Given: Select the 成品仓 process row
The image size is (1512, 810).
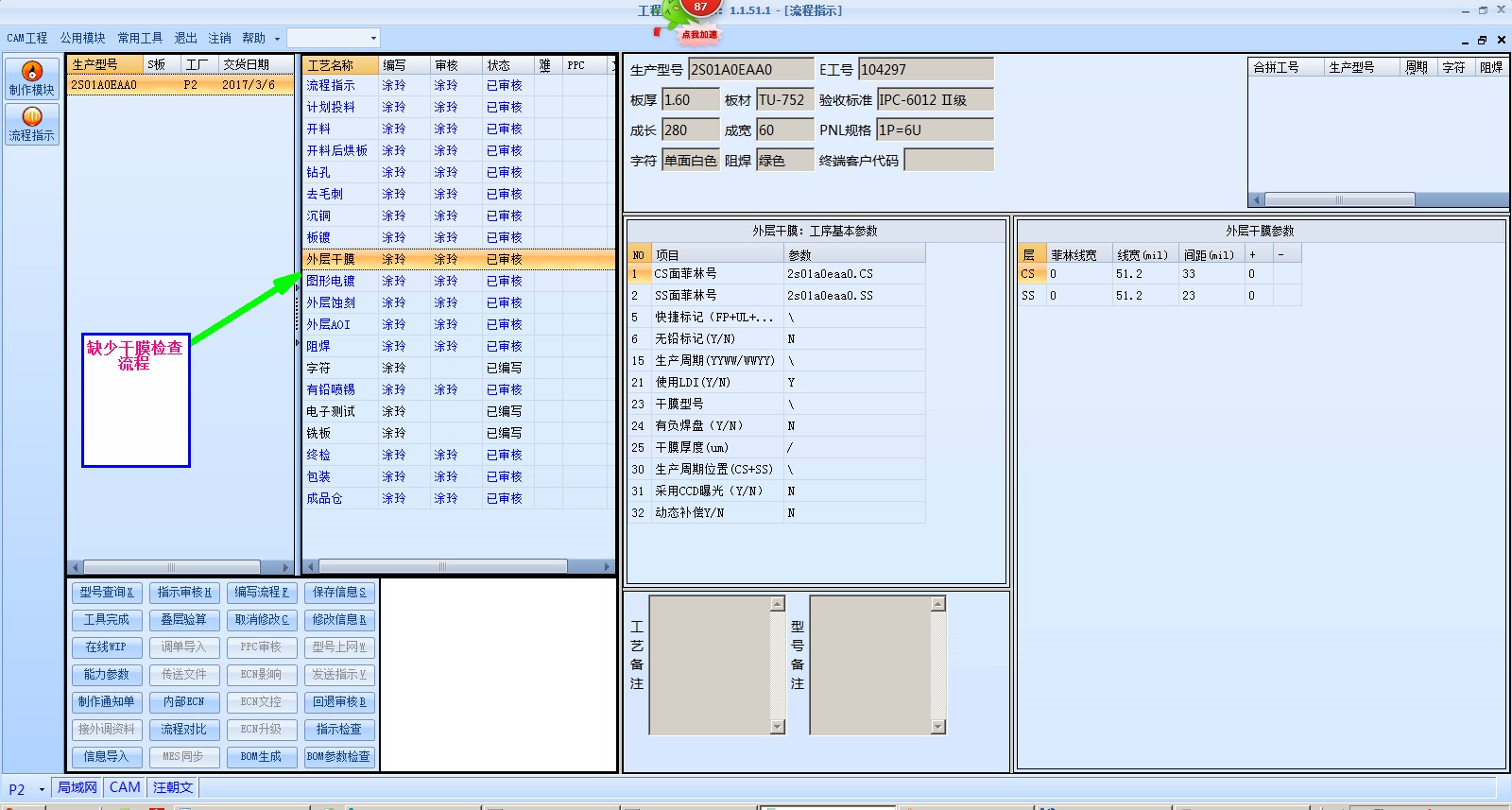Looking at the screenshot, I should pos(459,498).
